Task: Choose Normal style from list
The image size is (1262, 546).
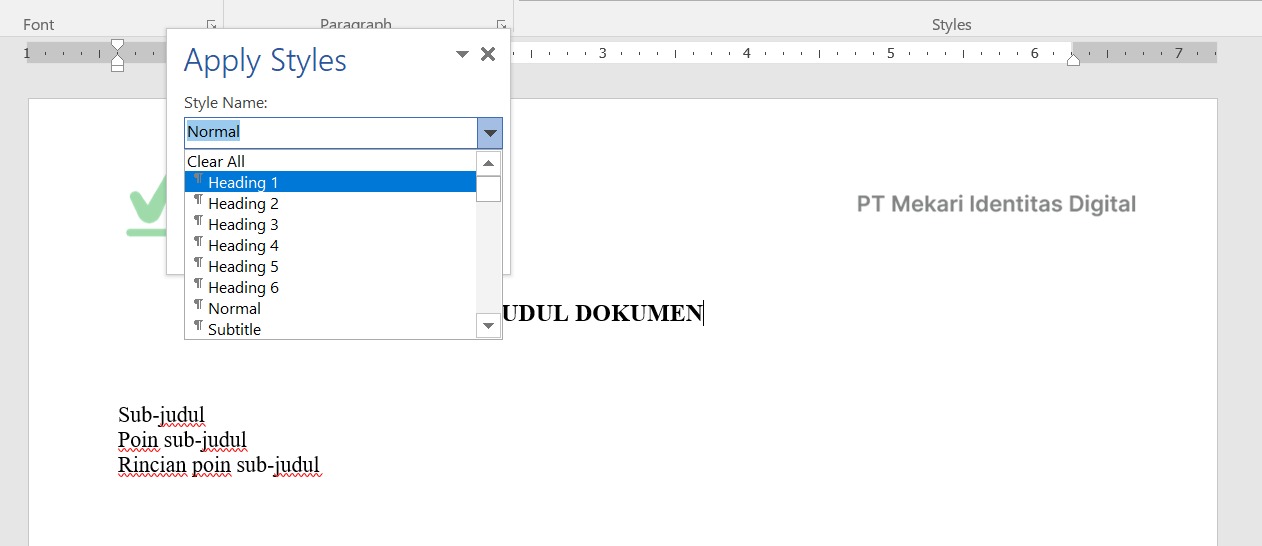Action: point(330,308)
